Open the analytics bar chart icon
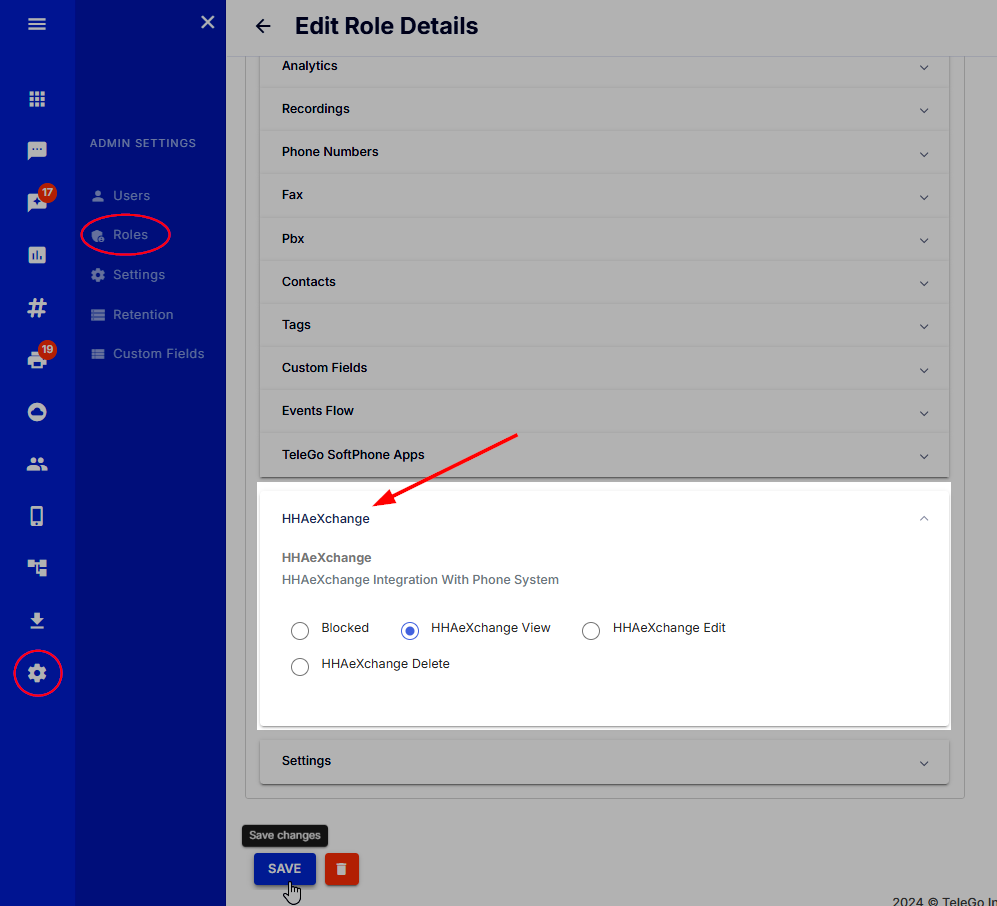997x906 pixels. (x=37, y=255)
